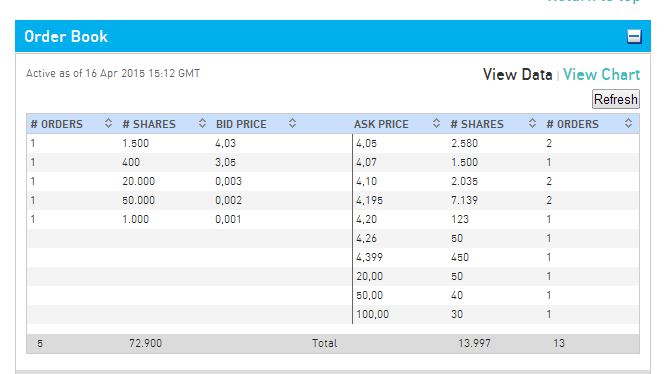Click the 7.139 ask shares cell
This screenshot has height=374, width=666.
464,200
